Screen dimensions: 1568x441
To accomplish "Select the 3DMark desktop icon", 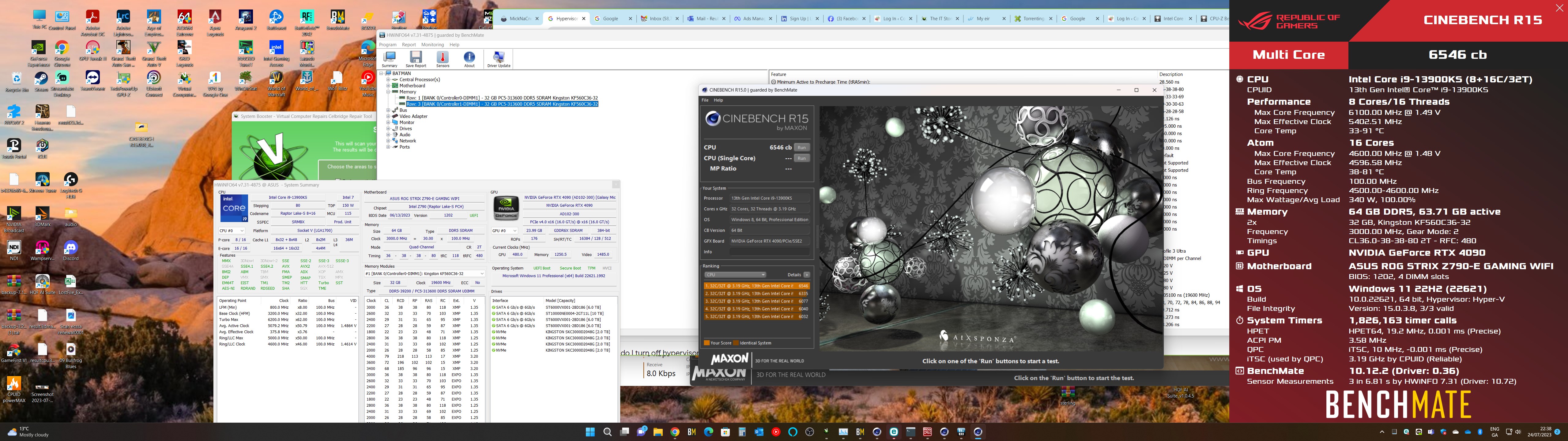I will point(43,216).
